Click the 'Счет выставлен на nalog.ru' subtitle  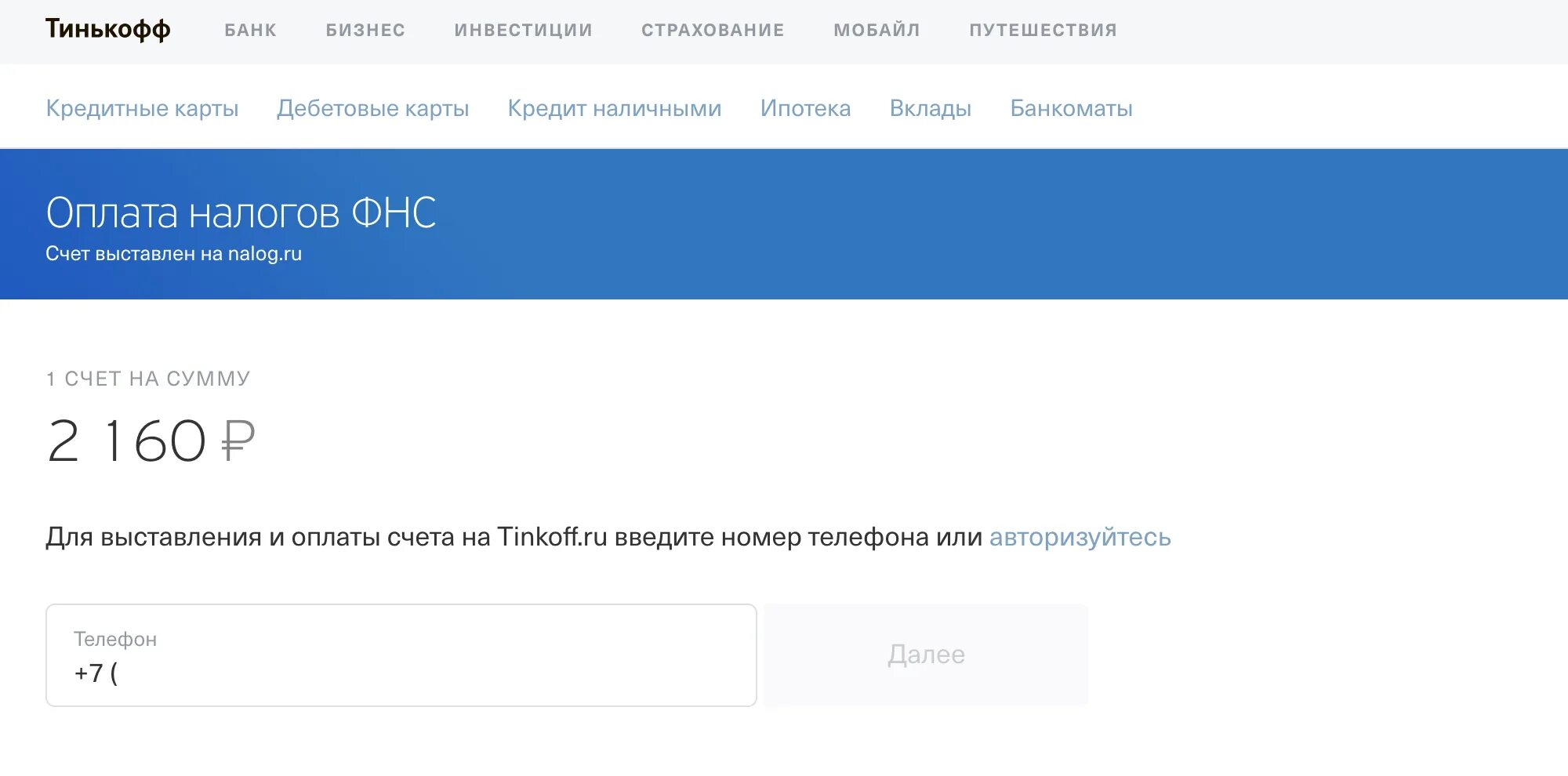click(x=174, y=254)
